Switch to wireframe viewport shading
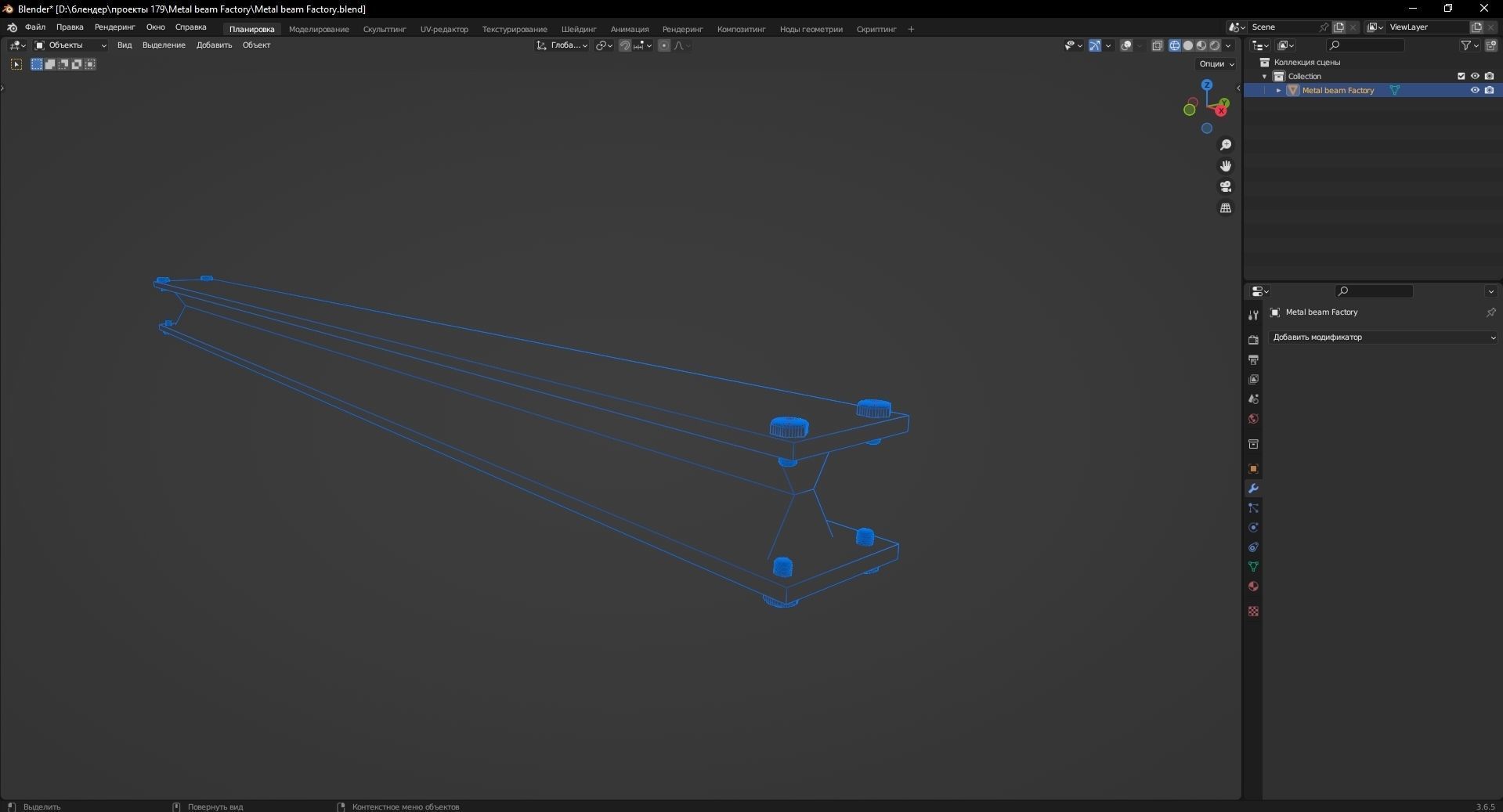Image resolution: width=1503 pixels, height=812 pixels. [1175, 45]
